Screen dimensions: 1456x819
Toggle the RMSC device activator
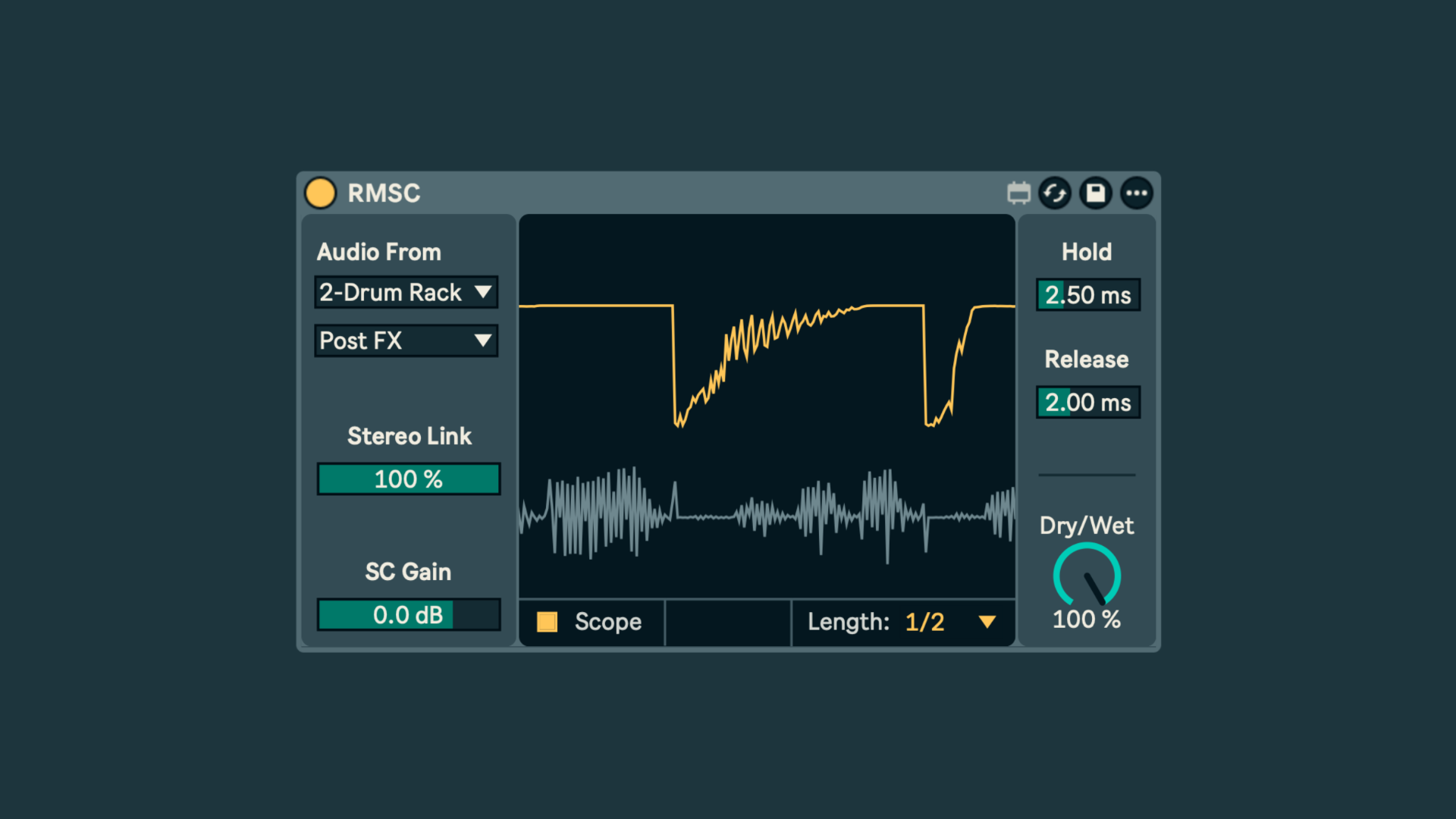coord(320,193)
